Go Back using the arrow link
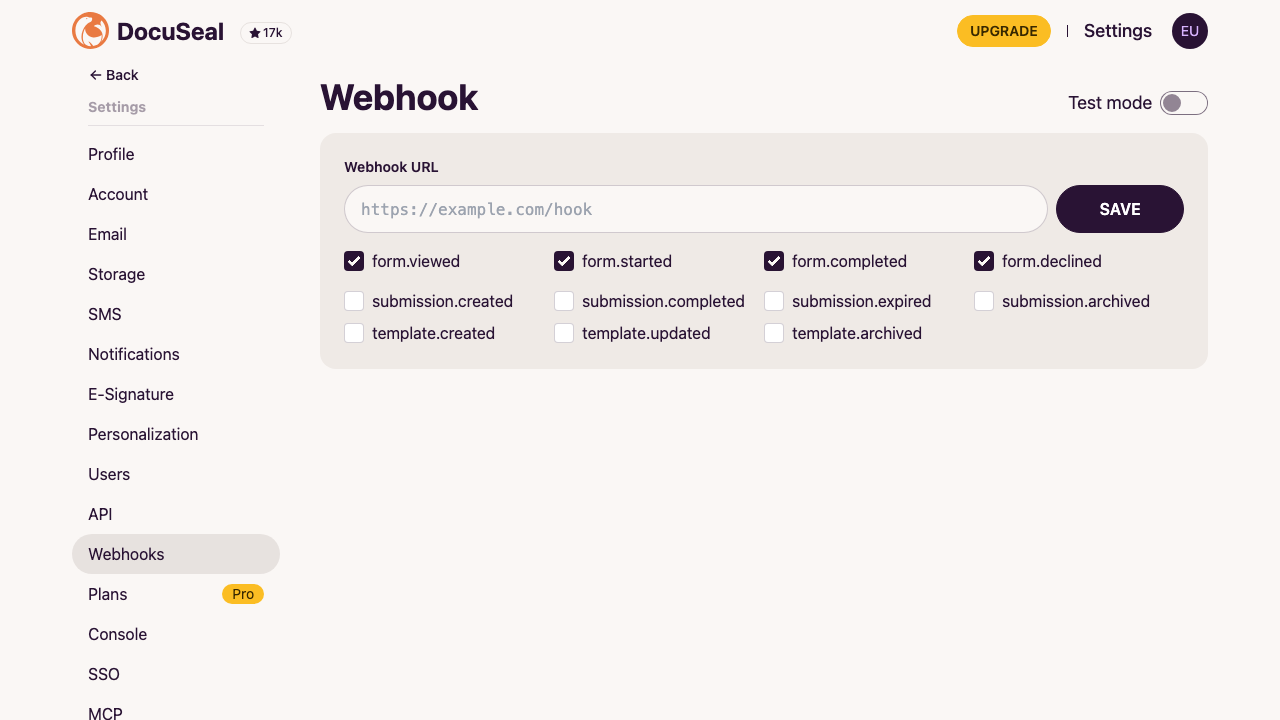 click(114, 75)
